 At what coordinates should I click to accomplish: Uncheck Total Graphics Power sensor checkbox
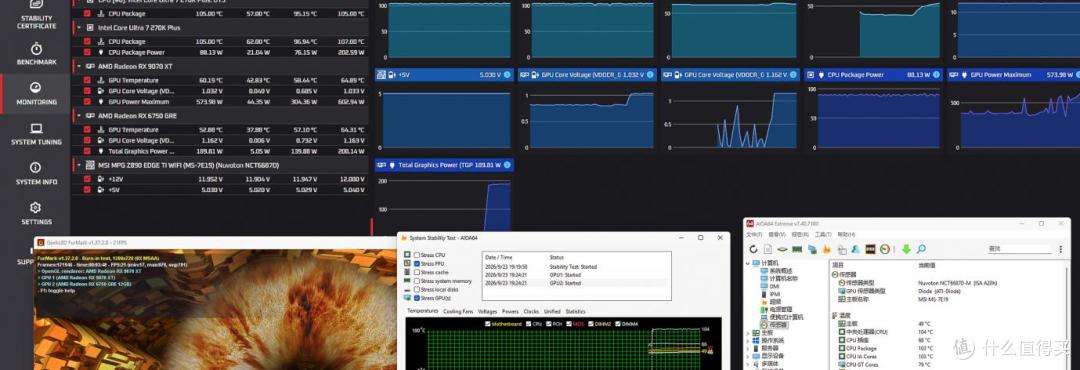[87, 151]
